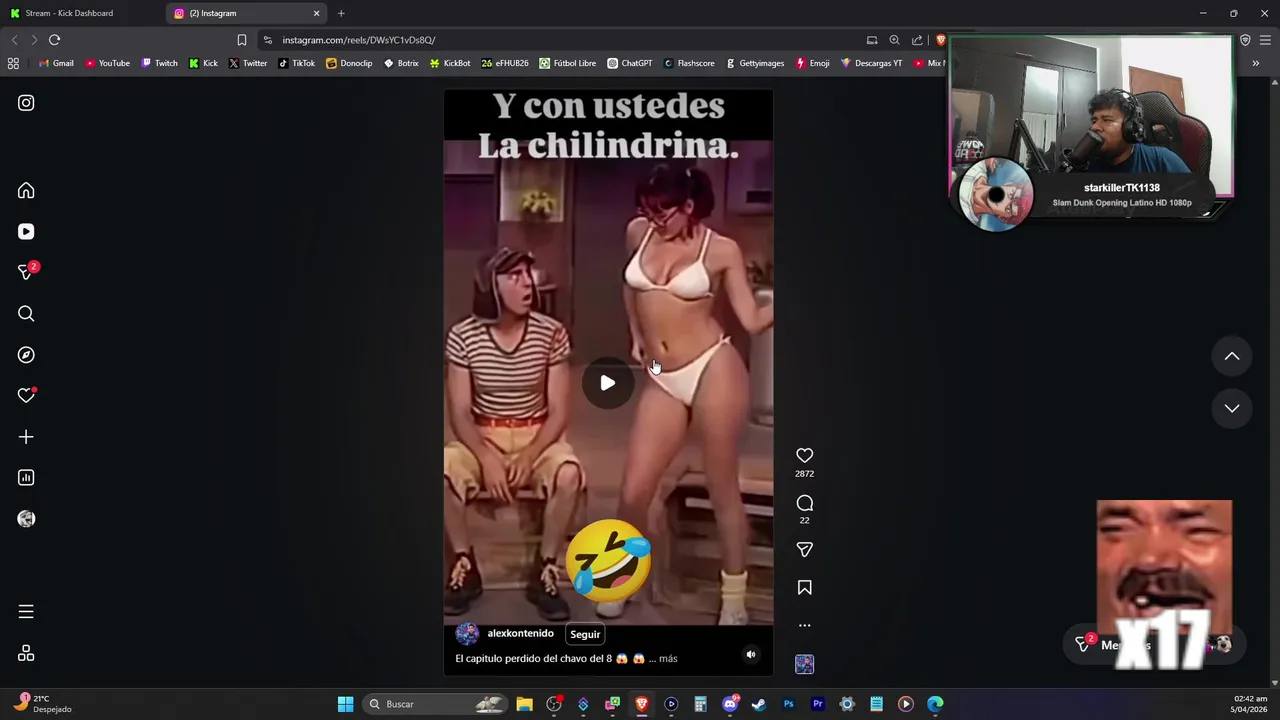
Task: Go to Instagram Home from the sidebar
Action: coord(26,191)
